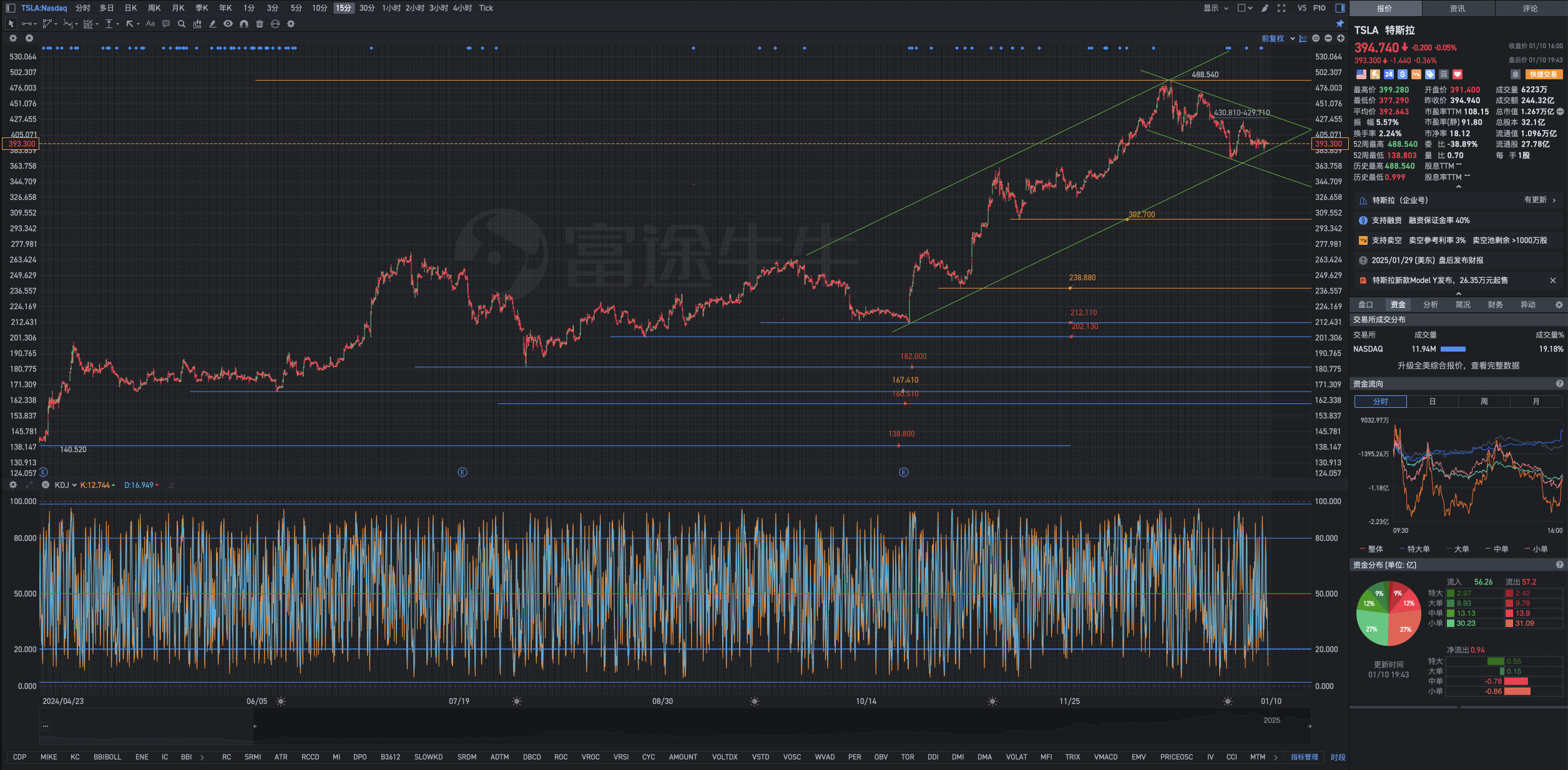
Task: Click the magnifier zoom tool
Action: [182, 24]
